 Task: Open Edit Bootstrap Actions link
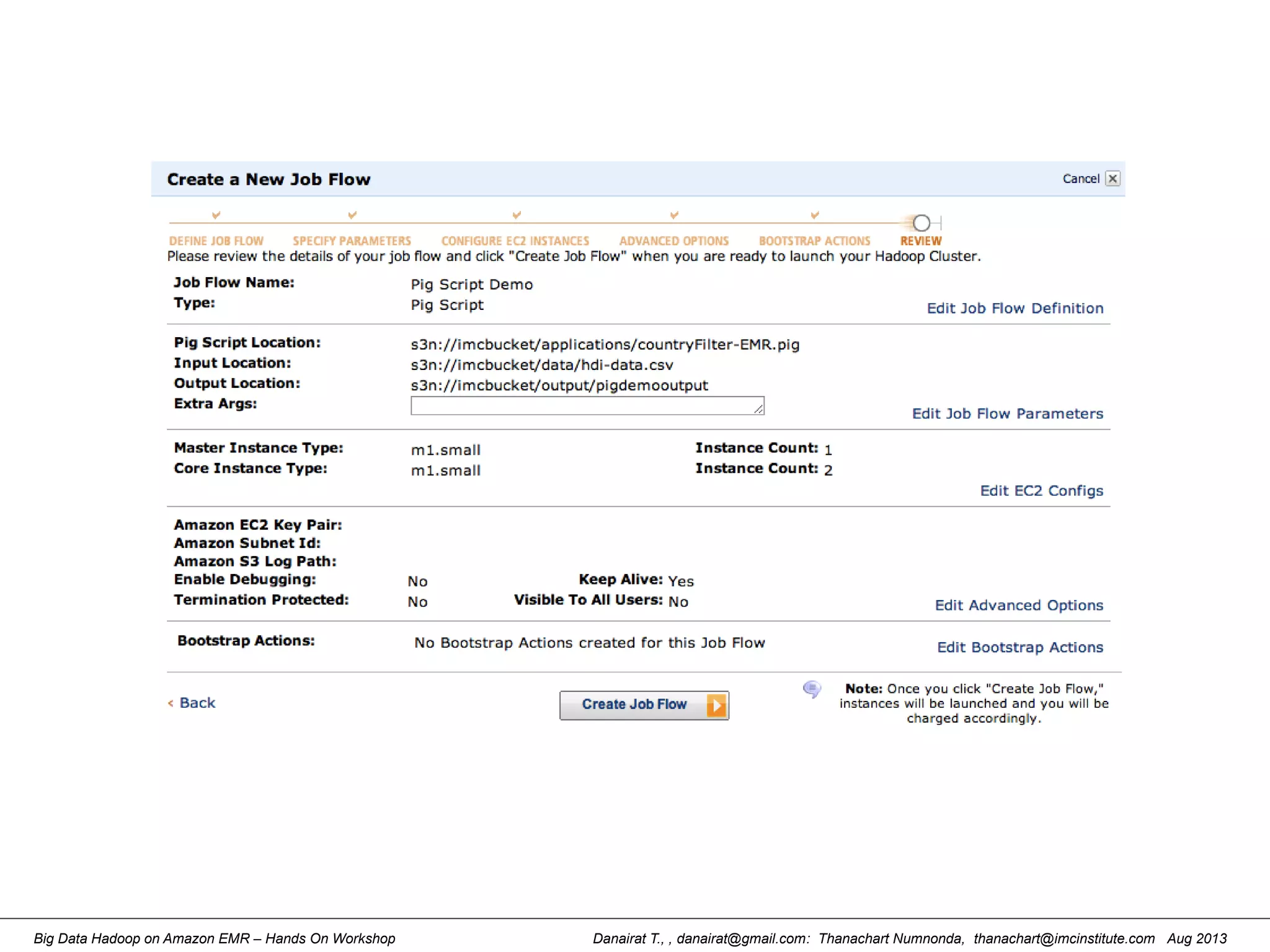(1019, 647)
